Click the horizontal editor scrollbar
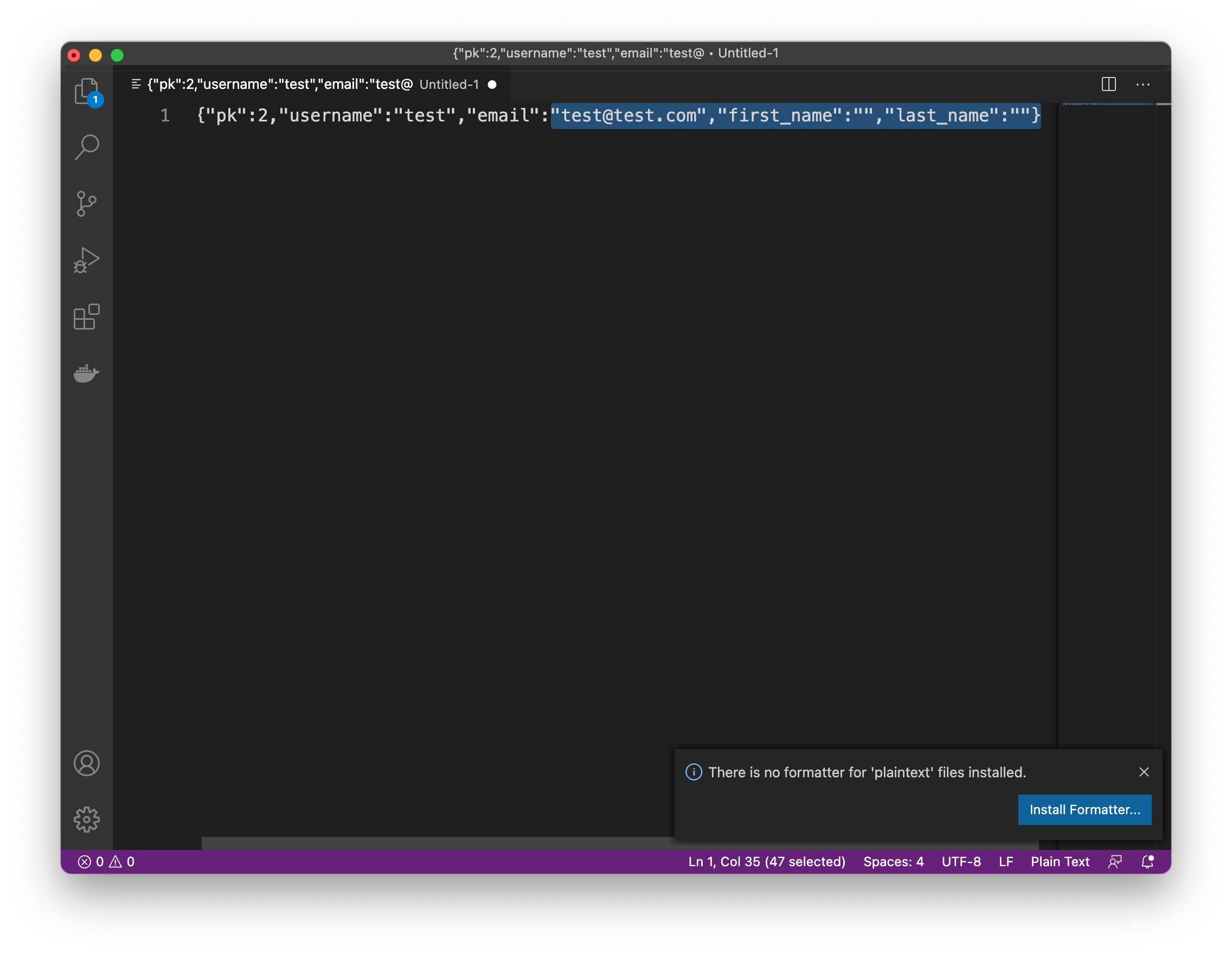 434,843
